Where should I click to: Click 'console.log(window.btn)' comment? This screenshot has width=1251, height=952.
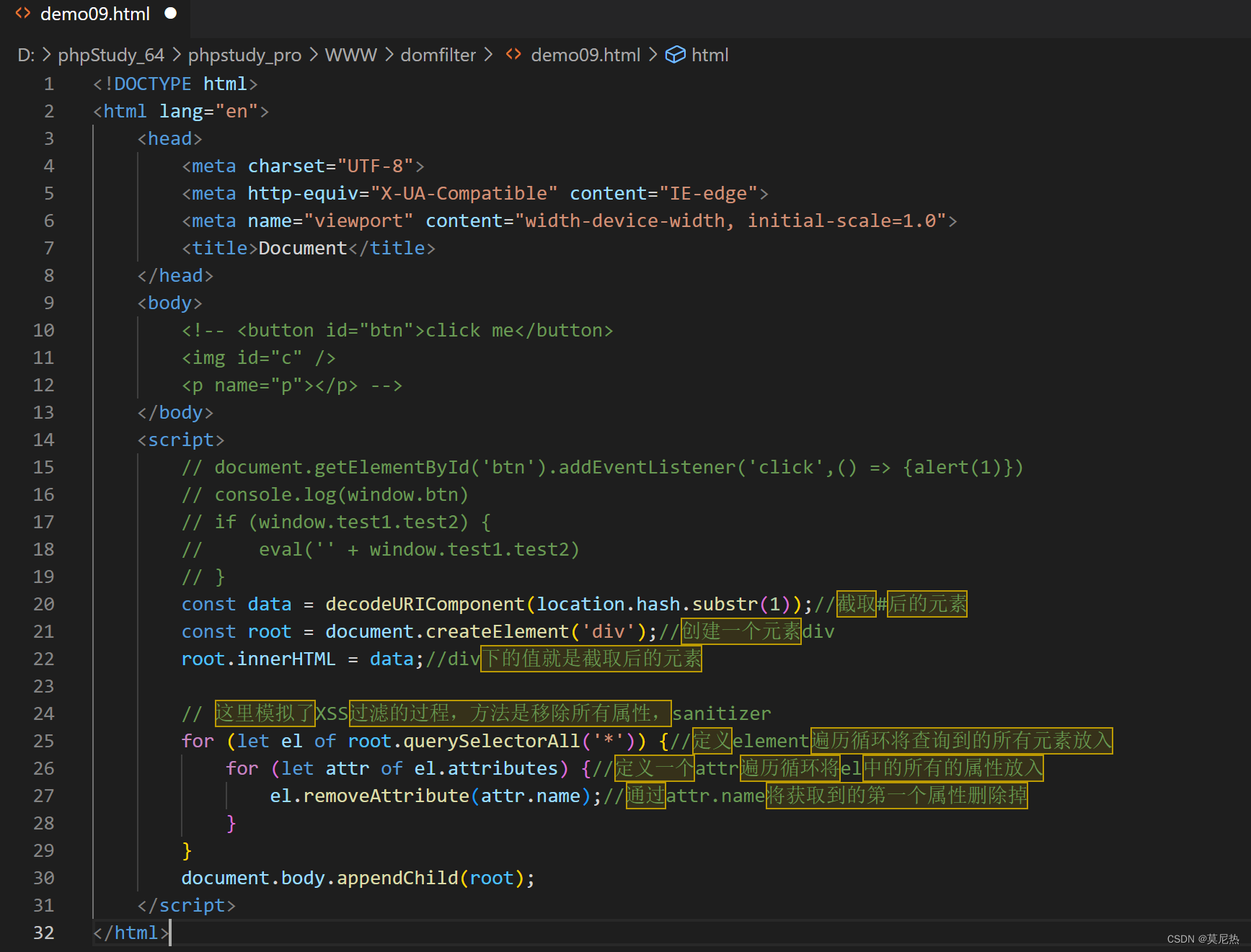pyautogui.click(x=342, y=495)
